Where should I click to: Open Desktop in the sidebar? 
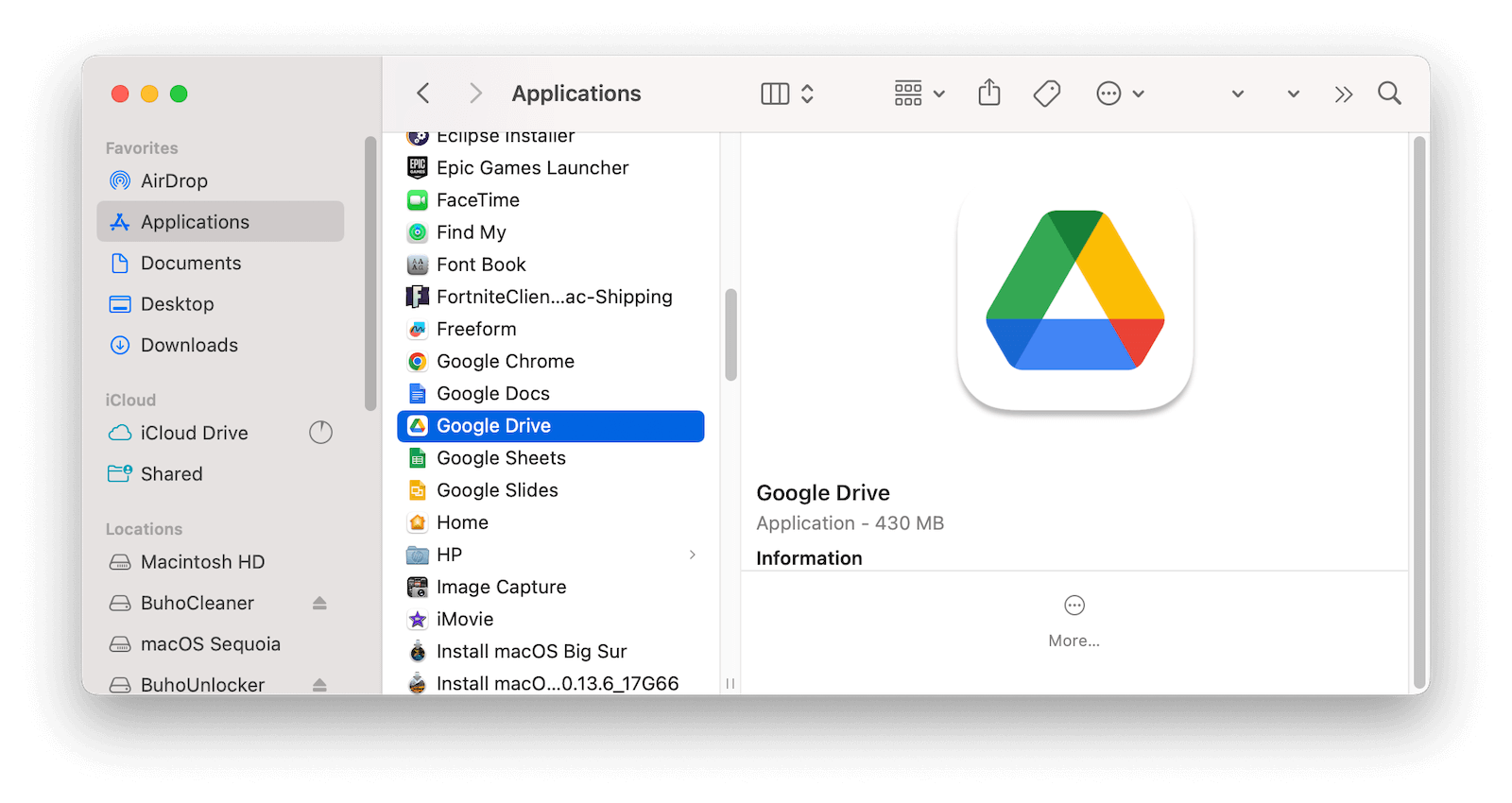pyautogui.click(x=220, y=303)
